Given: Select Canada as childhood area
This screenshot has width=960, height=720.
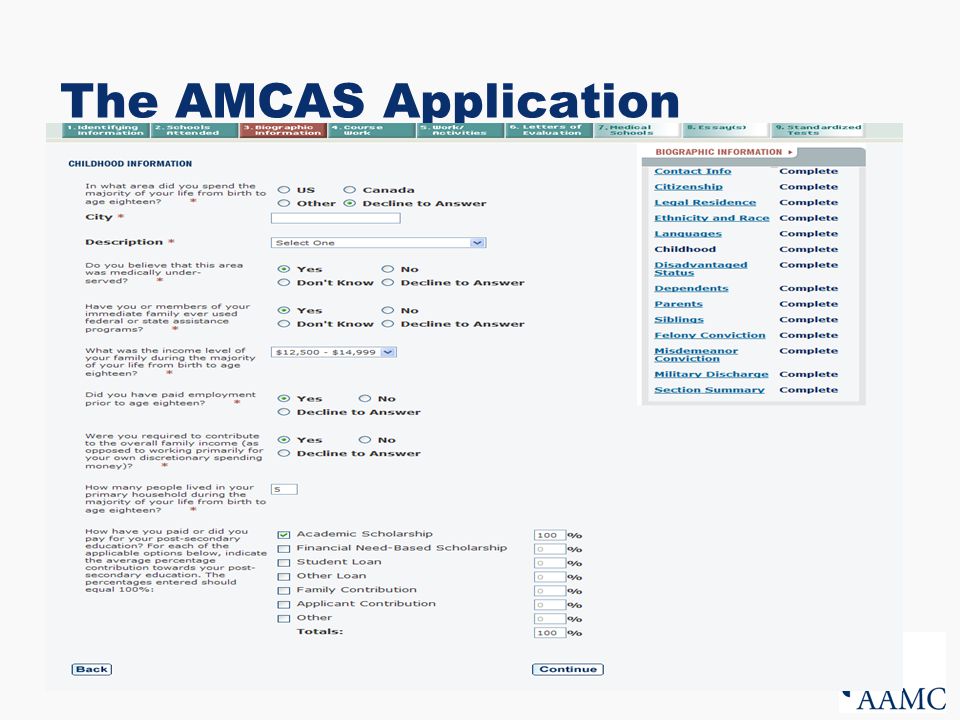Looking at the screenshot, I should coord(349,190).
